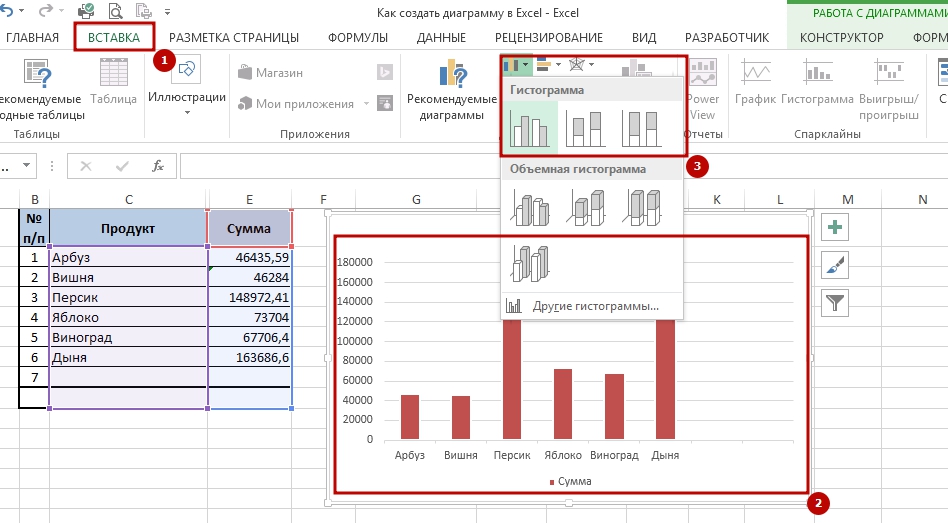Expand the radar chart type dropdown
This screenshot has height=523, width=948.
coord(581,65)
